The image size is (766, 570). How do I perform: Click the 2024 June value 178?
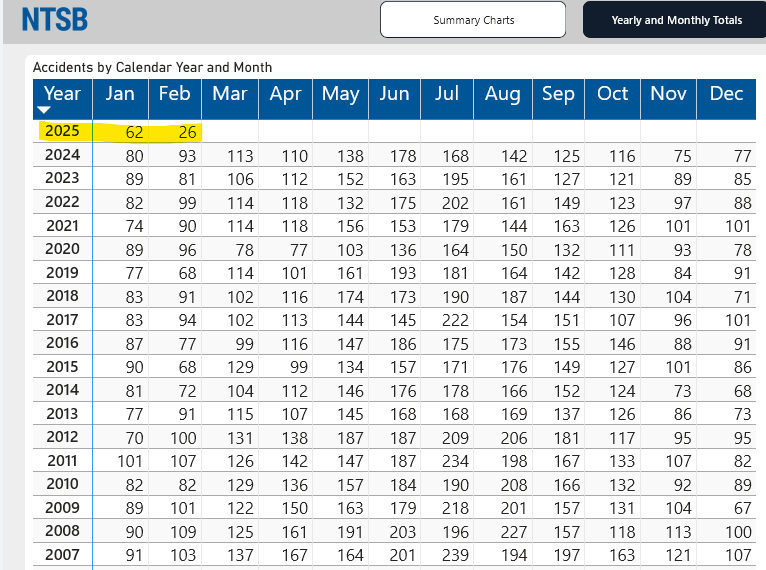[403, 156]
